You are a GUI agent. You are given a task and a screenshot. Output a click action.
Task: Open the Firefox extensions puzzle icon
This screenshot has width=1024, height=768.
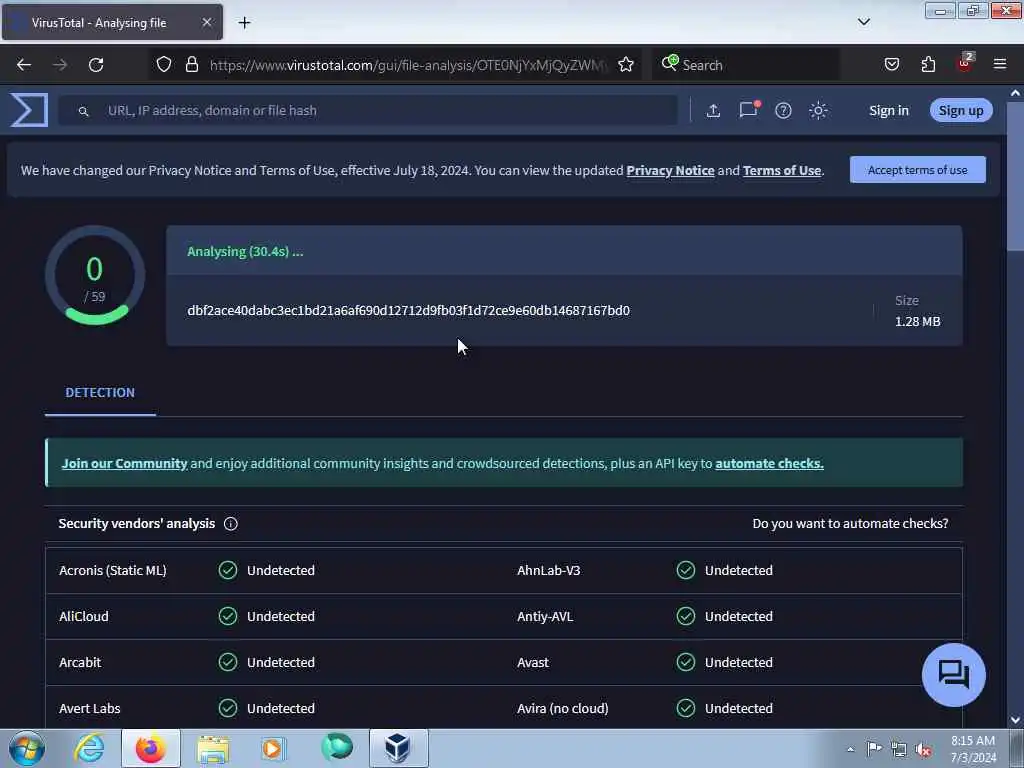pyautogui.click(x=928, y=64)
